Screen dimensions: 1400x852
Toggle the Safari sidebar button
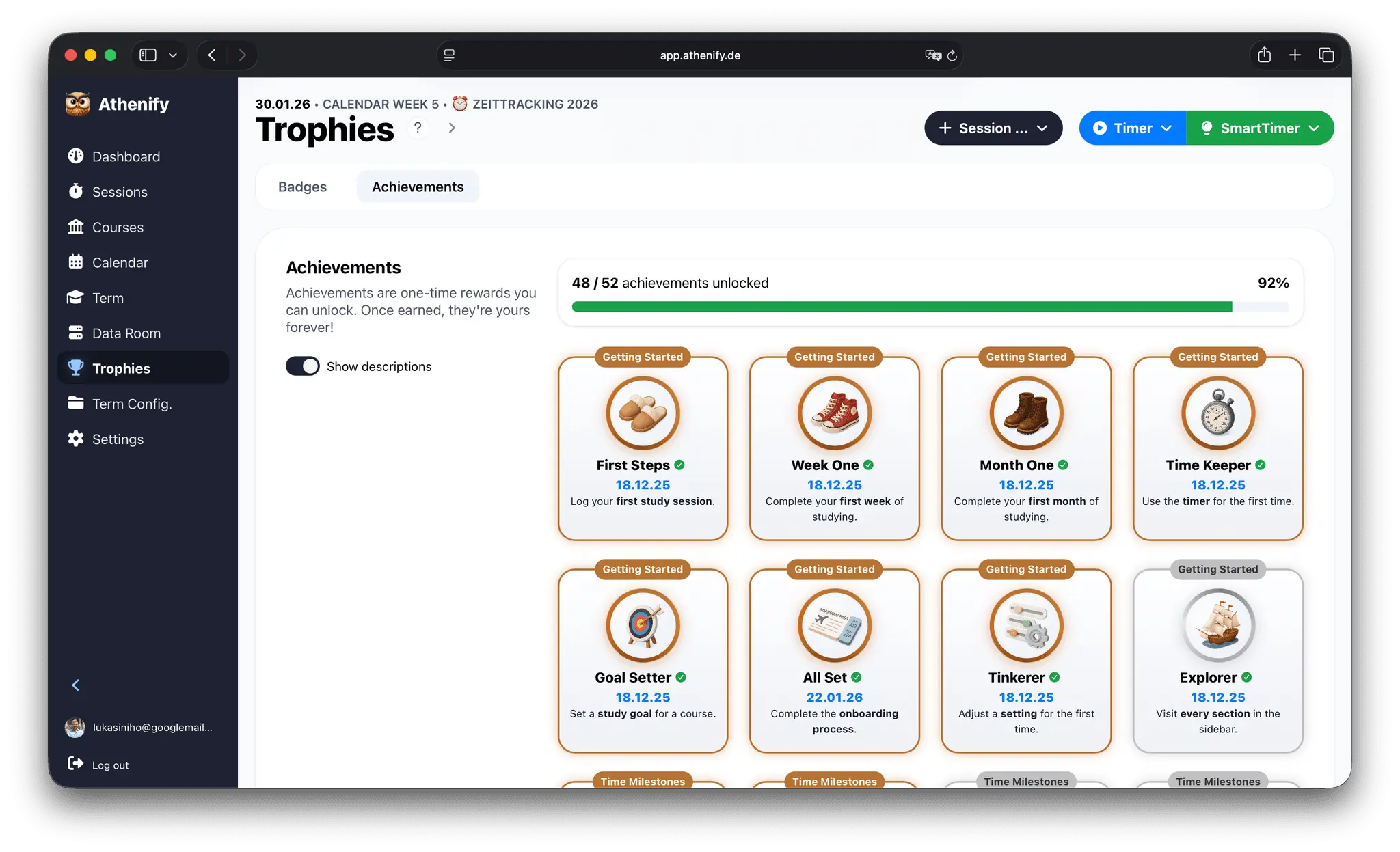[148, 55]
